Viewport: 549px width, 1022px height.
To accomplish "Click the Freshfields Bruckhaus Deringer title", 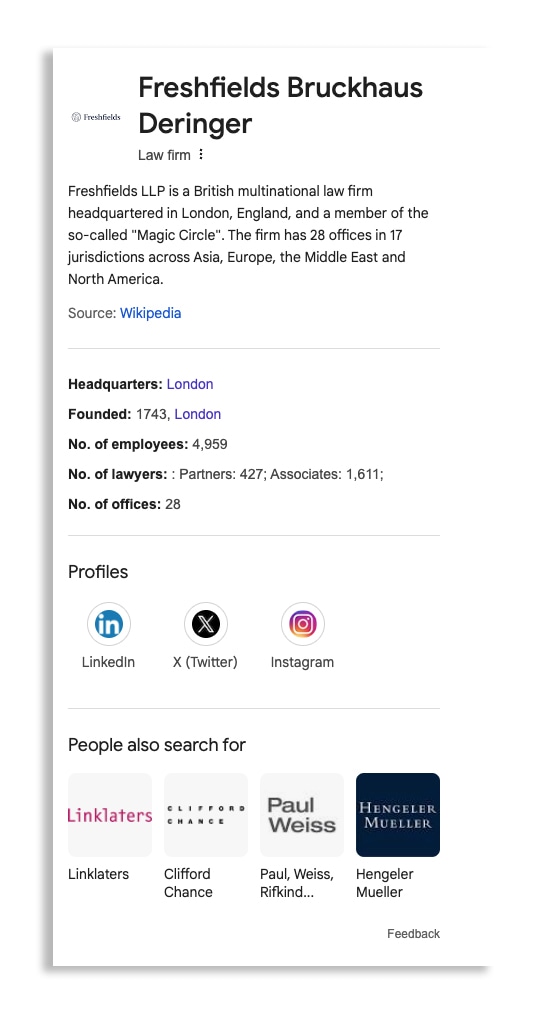I will pos(280,105).
